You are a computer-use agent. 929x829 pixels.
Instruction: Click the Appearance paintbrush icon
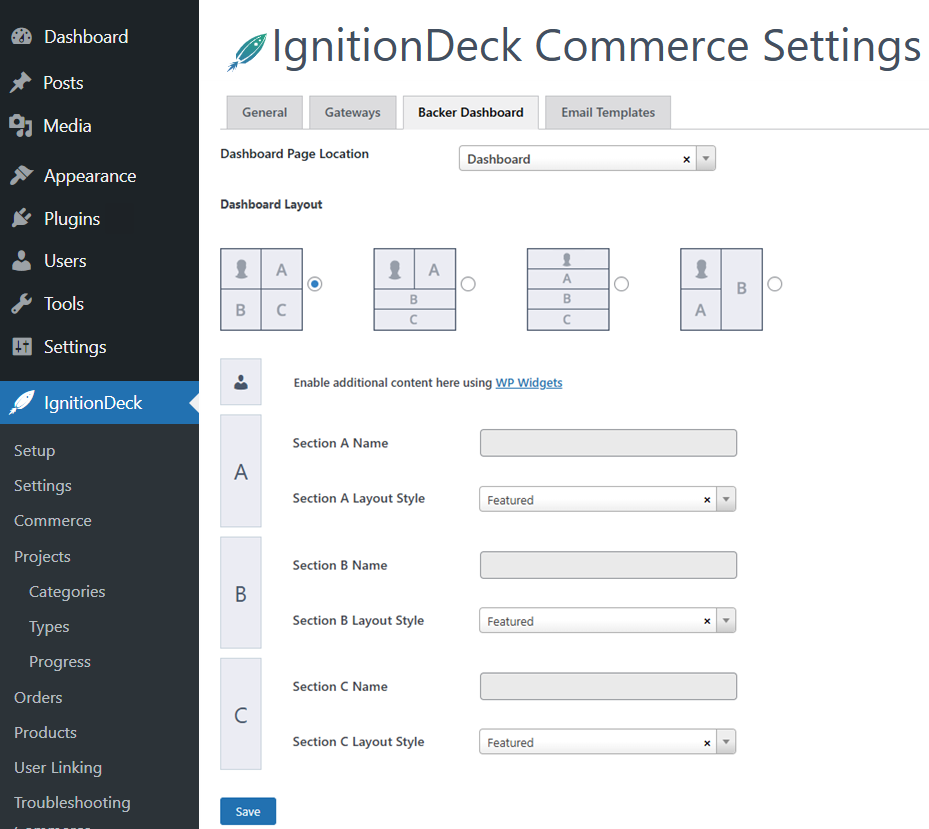coord(21,175)
